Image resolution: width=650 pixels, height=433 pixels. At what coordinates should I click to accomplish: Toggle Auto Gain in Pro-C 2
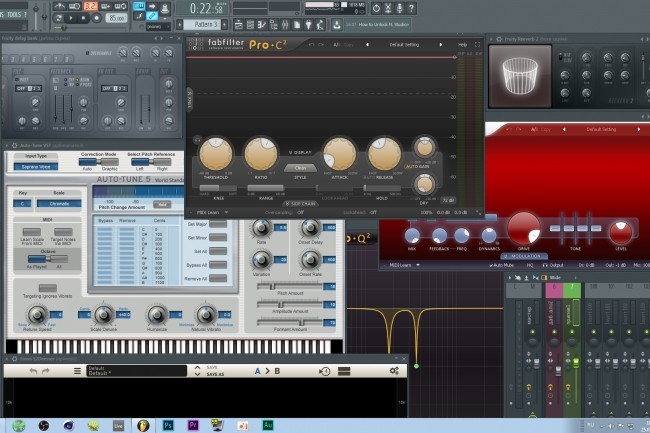(x=417, y=167)
